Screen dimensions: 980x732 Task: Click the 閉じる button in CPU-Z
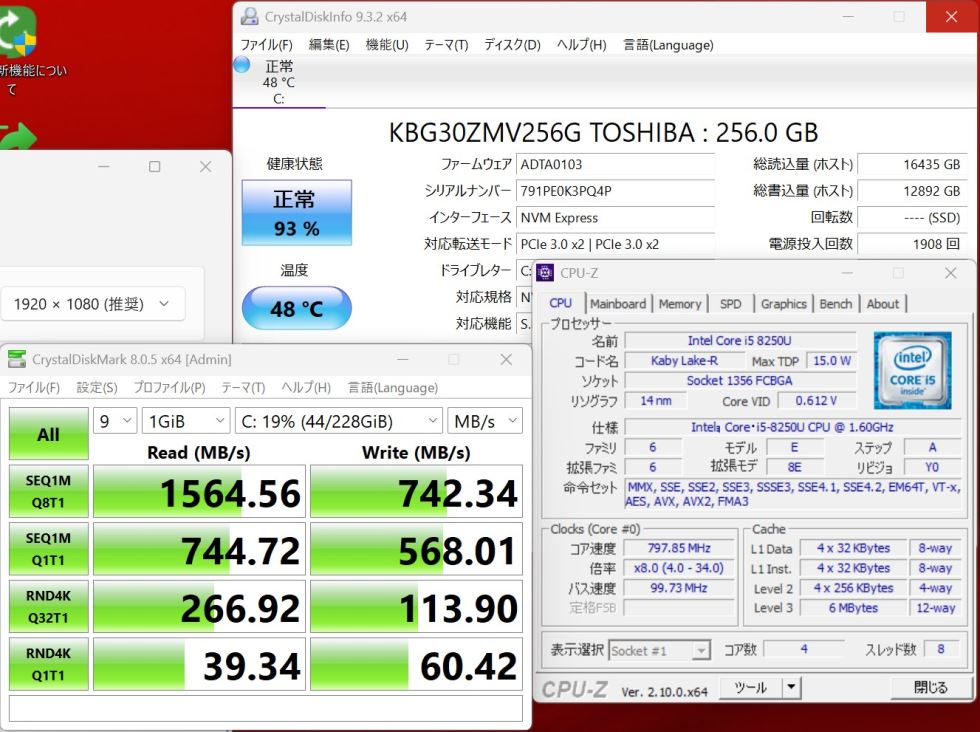930,687
